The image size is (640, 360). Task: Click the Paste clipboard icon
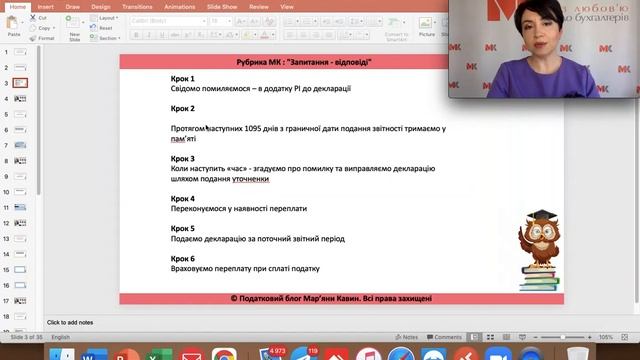pyautogui.click(x=12, y=22)
